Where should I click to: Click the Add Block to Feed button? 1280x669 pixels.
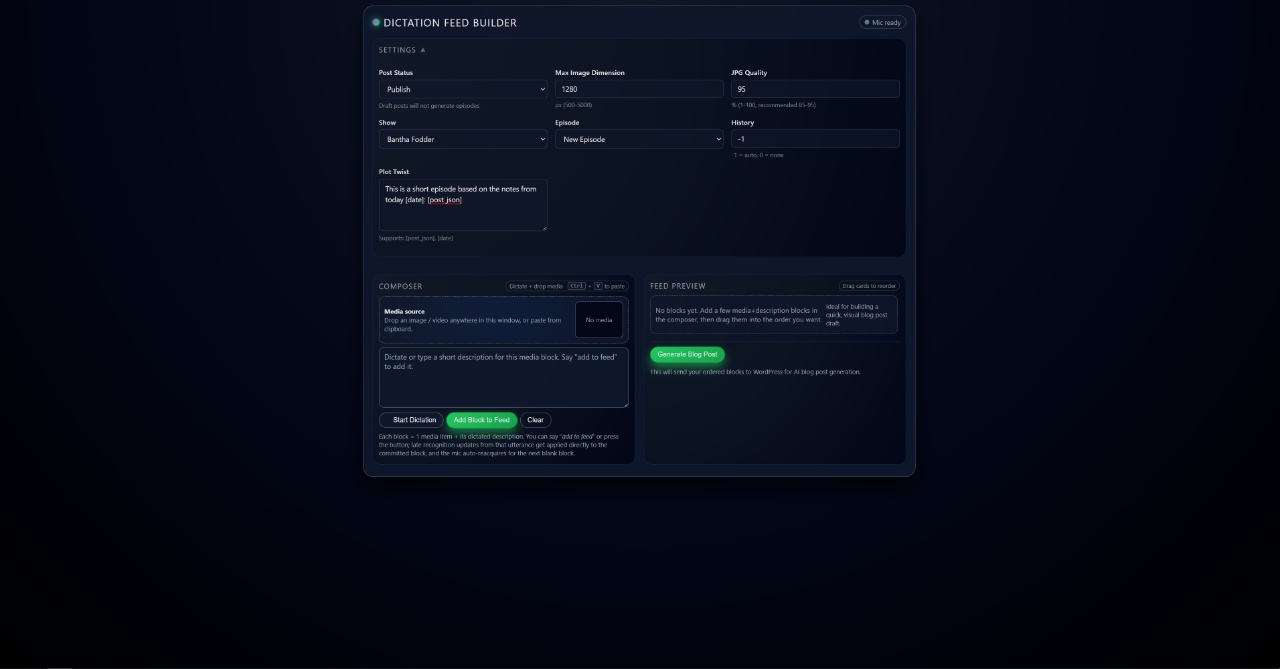482,420
